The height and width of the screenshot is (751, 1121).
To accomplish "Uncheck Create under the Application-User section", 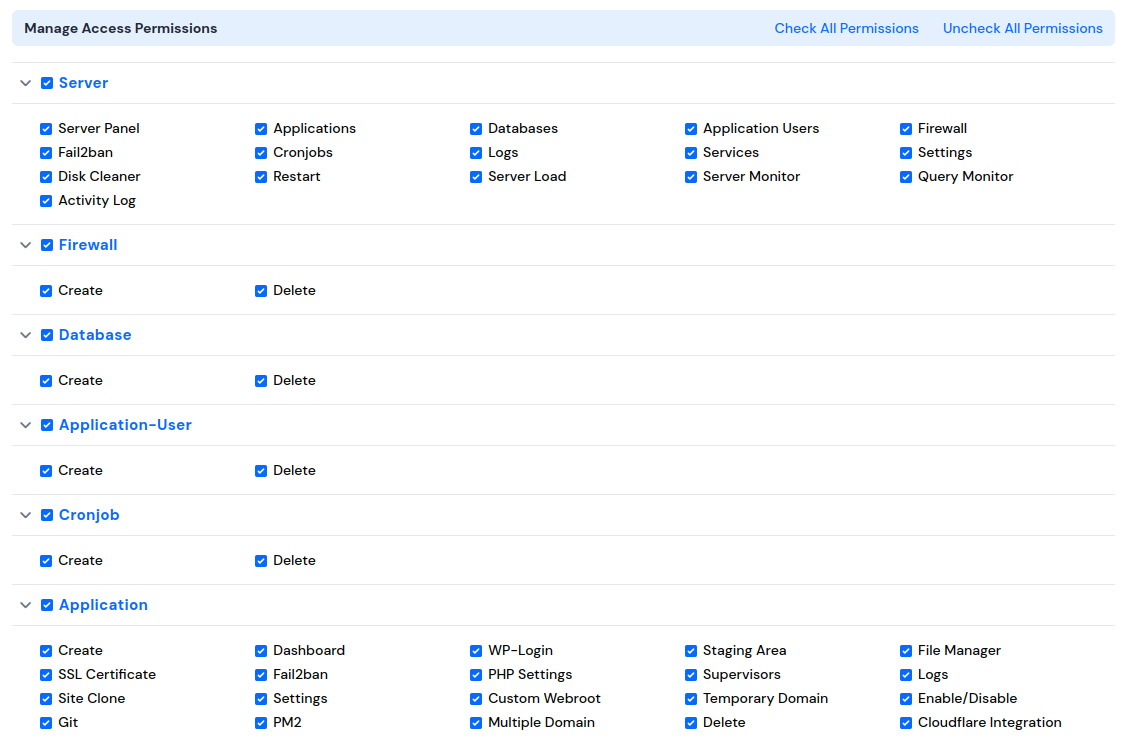I will 46,471.
